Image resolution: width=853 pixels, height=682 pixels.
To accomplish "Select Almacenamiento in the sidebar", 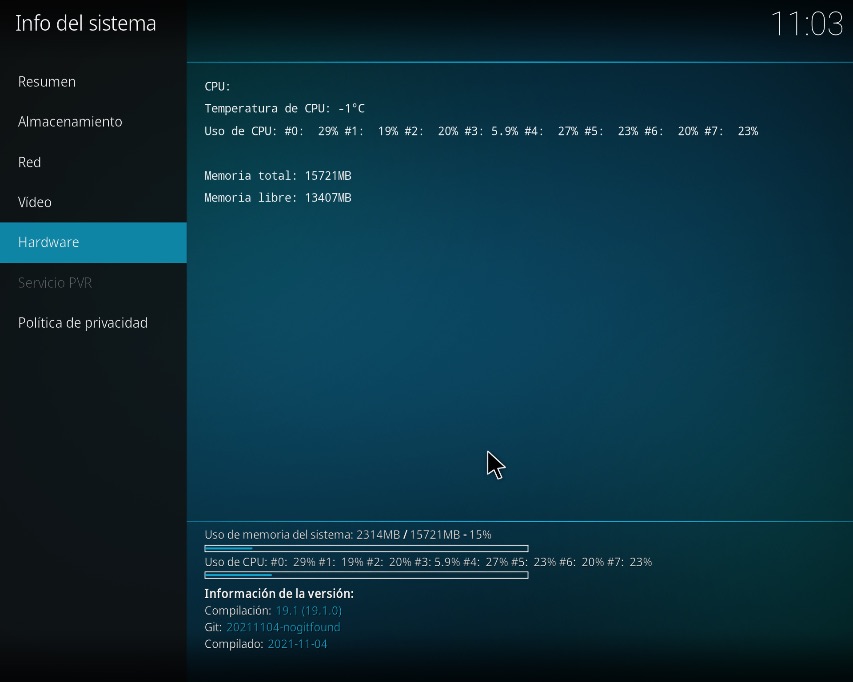I will click(93, 122).
